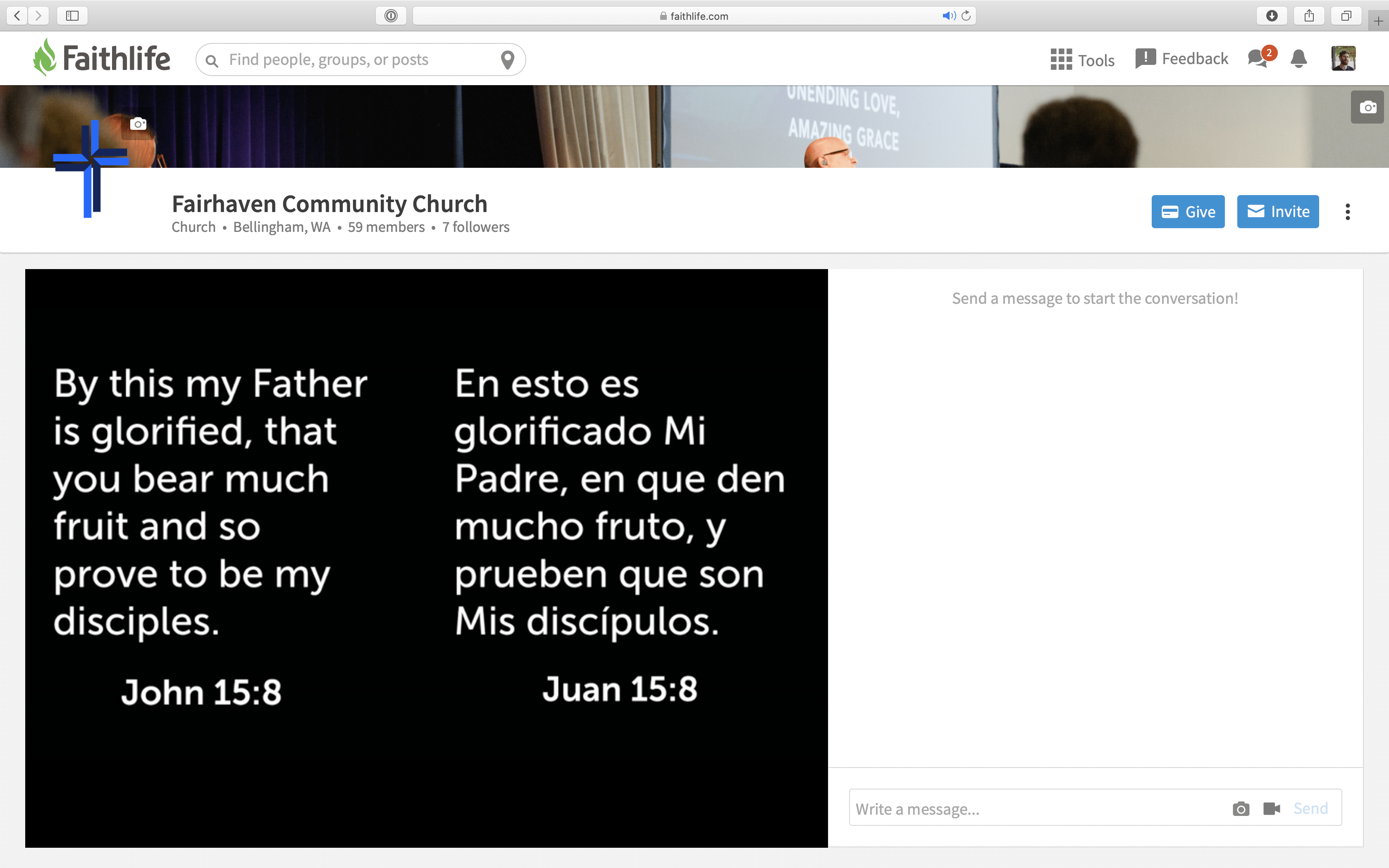The width and height of the screenshot is (1389, 868).
Task: Open user profile avatar menu
Action: 1343,59
